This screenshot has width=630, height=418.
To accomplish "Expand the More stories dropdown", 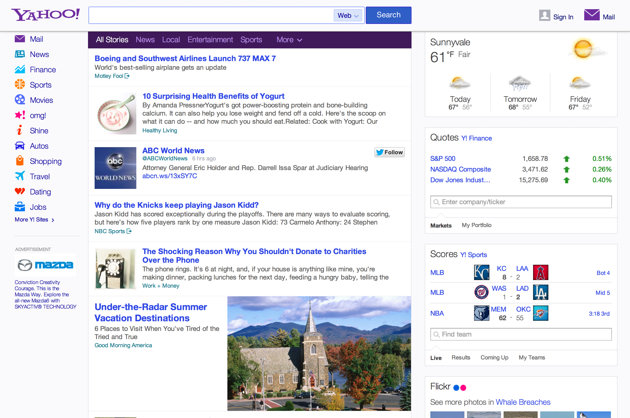I will (290, 40).
